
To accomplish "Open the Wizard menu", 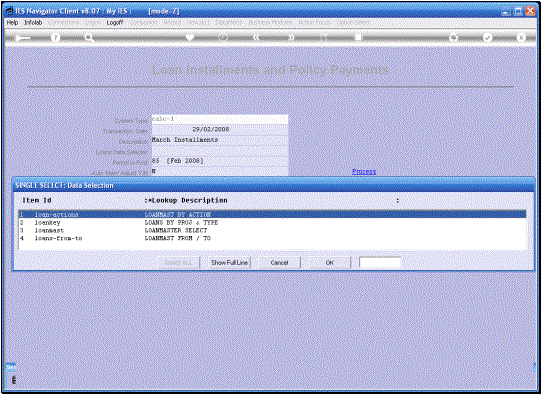I will pos(172,22).
